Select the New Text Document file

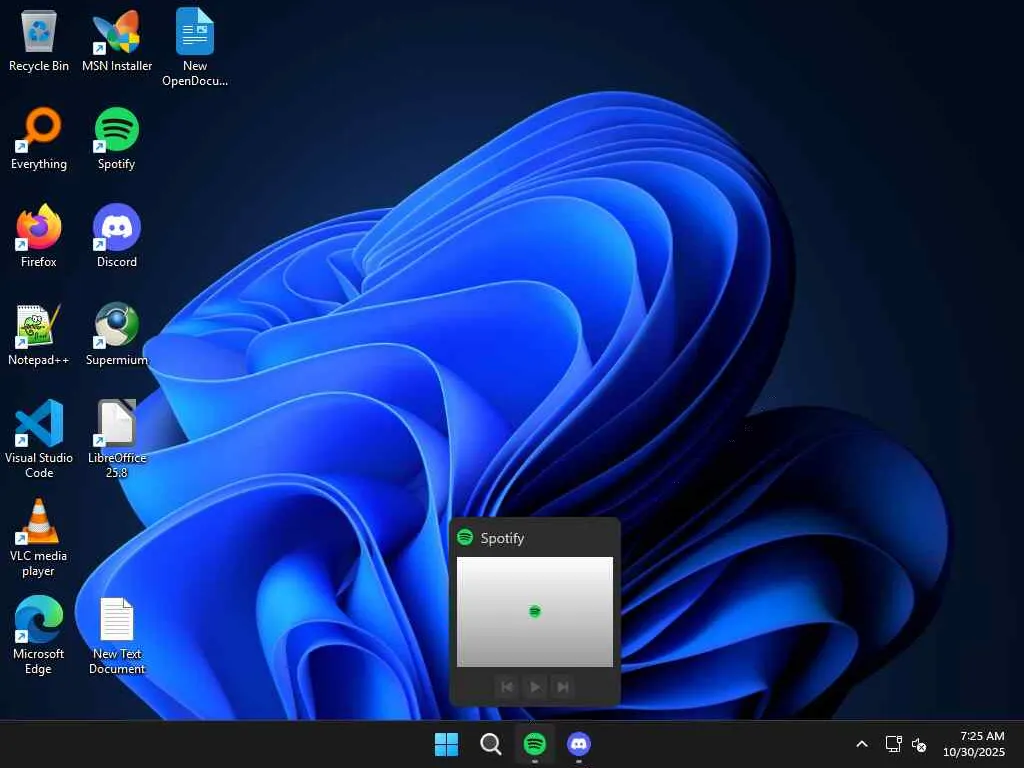point(117,635)
